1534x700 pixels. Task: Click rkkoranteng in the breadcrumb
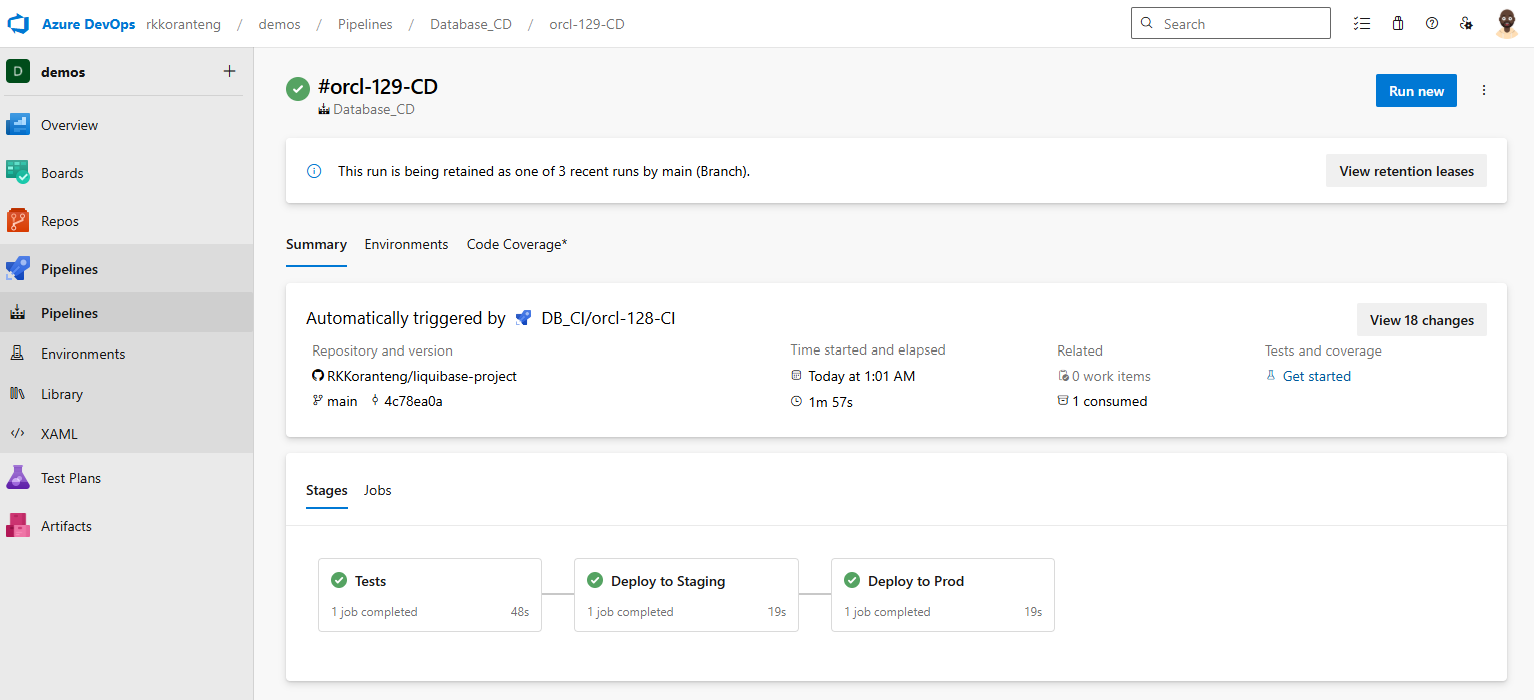tap(184, 24)
